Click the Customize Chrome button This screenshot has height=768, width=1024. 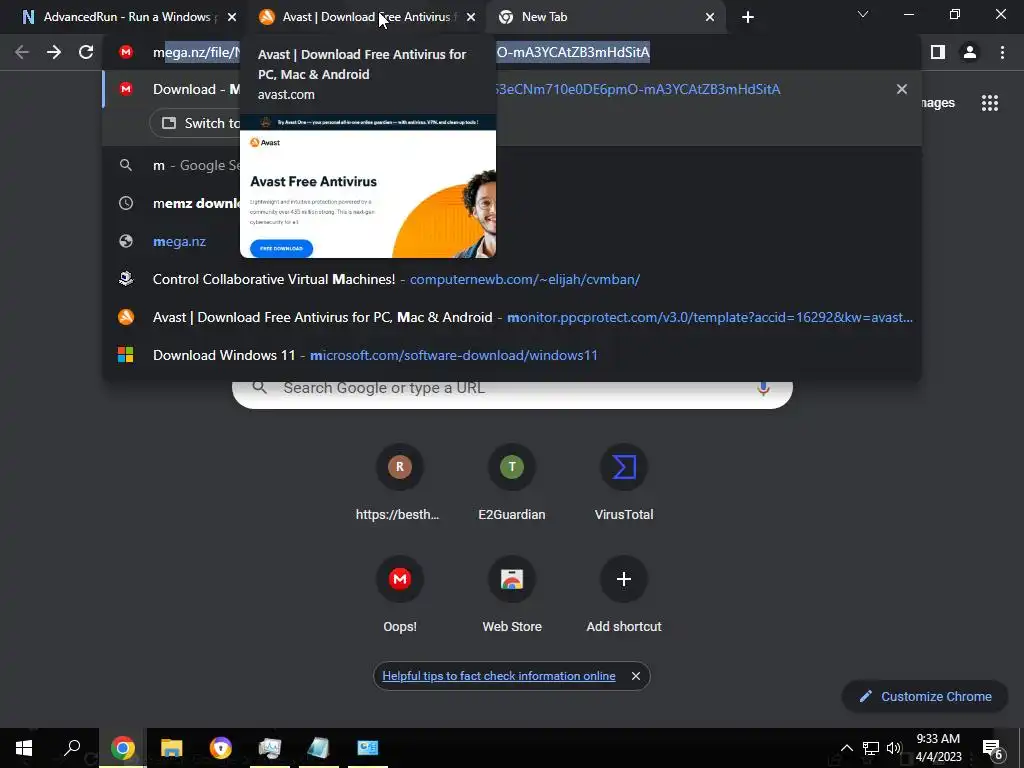tap(925, 696)
